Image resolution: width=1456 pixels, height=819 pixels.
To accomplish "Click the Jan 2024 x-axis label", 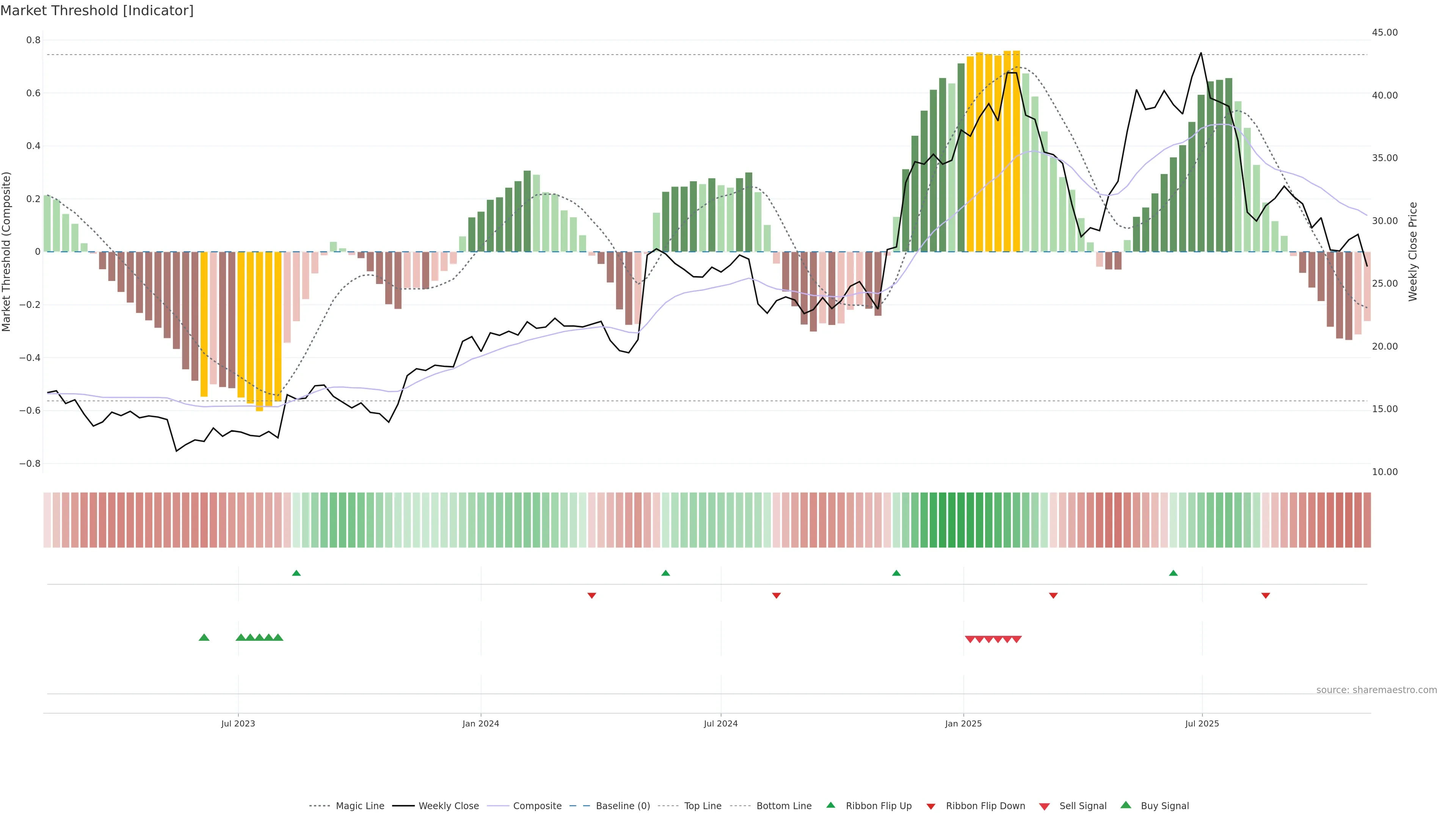I will (x=480, y=723).
